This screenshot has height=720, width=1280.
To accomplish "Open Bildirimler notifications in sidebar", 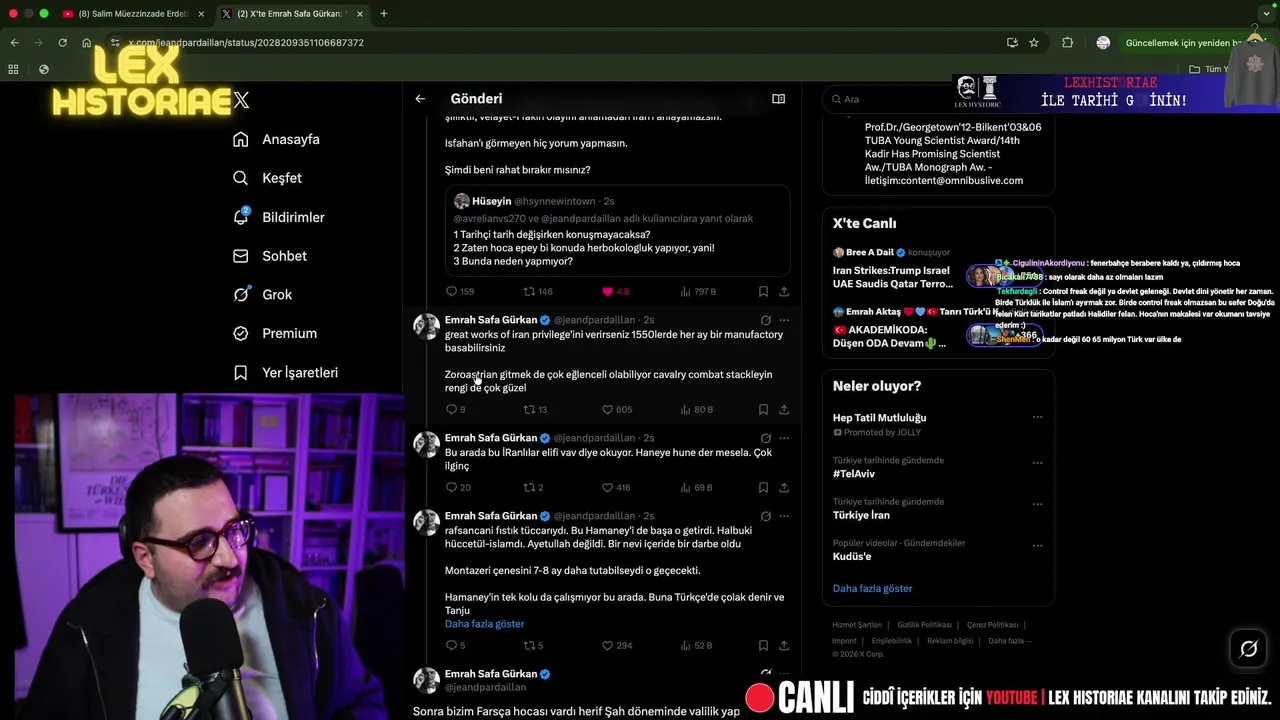I will 278,217.
